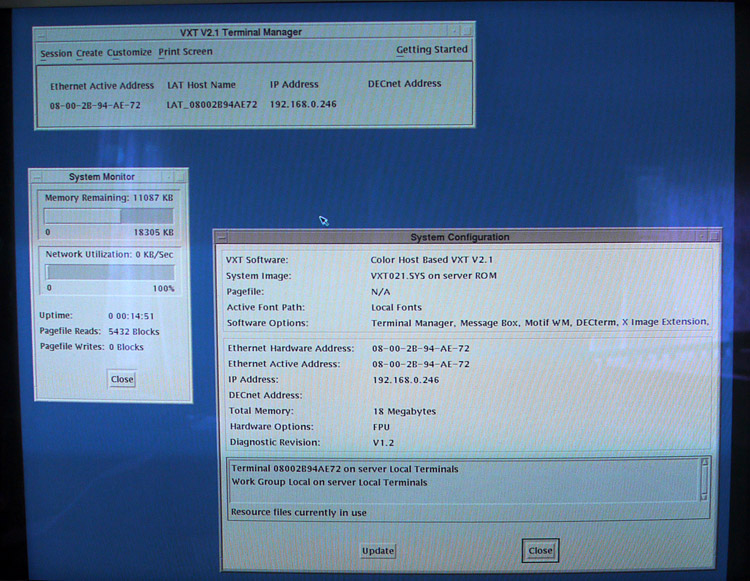This screenshot has width=750, height=581.
Task: Open System Monitor window menu button
Action: [x=37, y=177]
